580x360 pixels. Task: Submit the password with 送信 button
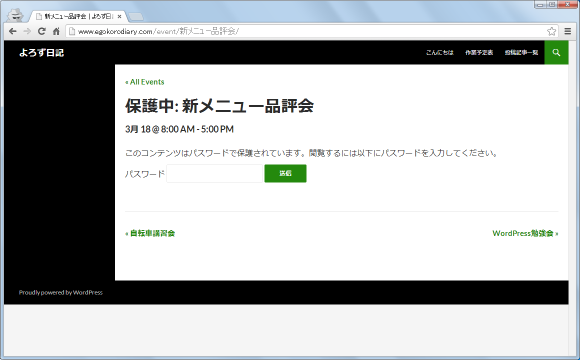coord(285,174)
